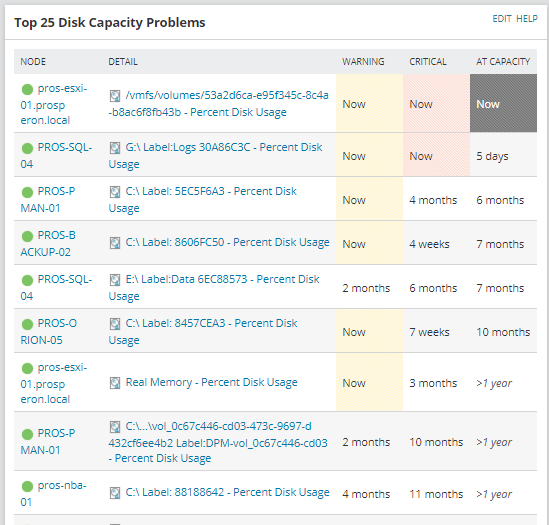Click the red Critical Now cell for PROS-SQL-04

click(x=436, y=155)
